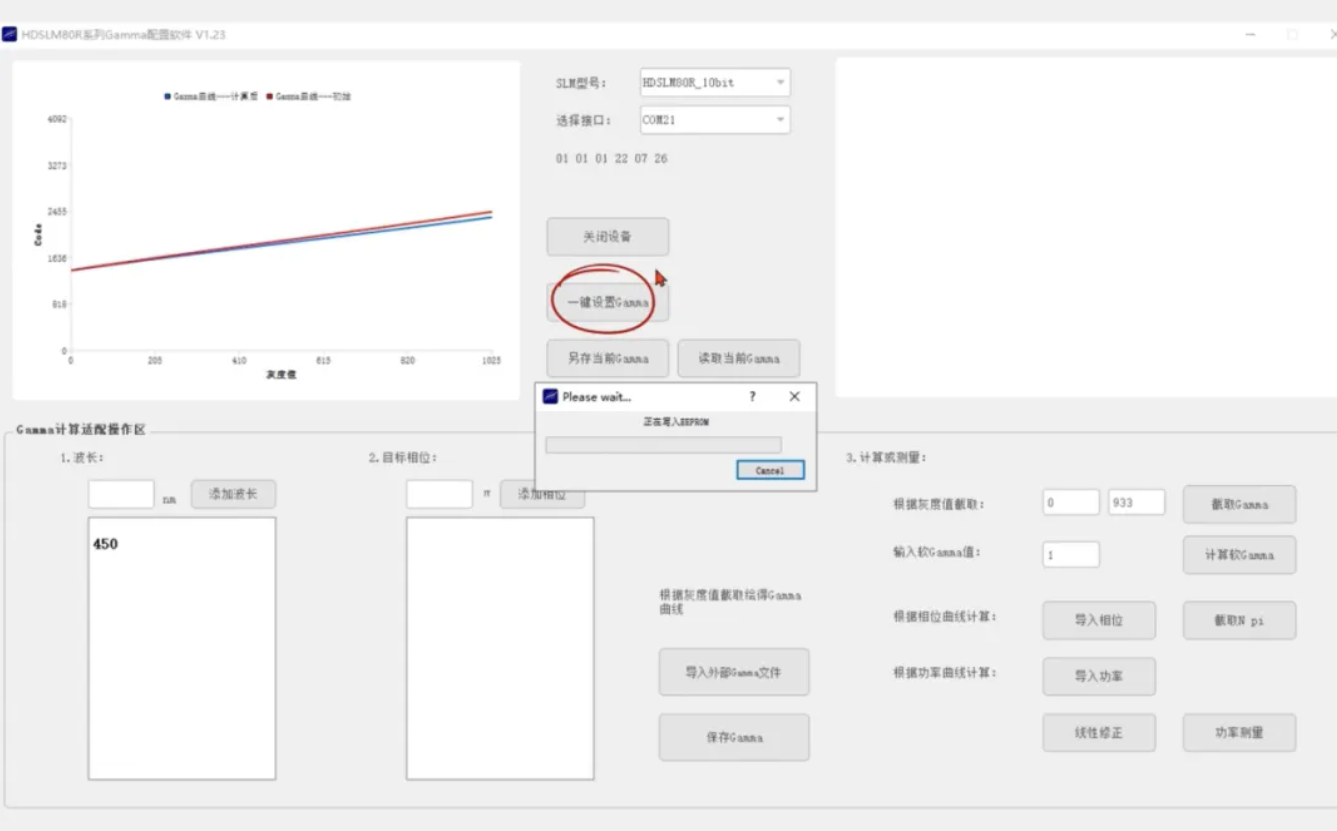Screen dimensions: 1337x831
Task: Click the 功率测量 button
Action: [1239, 732]
